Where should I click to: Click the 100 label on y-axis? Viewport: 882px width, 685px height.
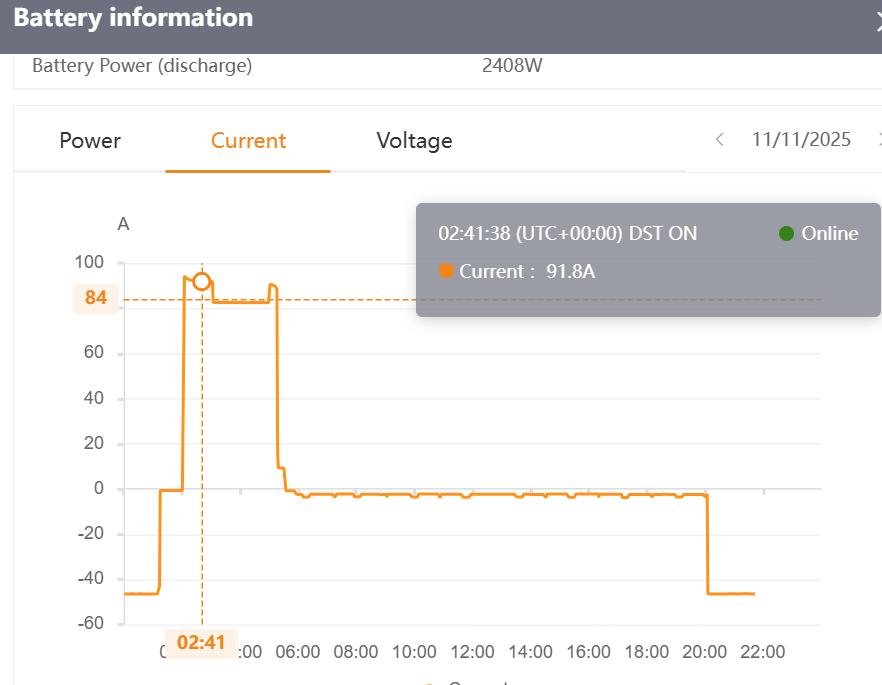(89, 262)
